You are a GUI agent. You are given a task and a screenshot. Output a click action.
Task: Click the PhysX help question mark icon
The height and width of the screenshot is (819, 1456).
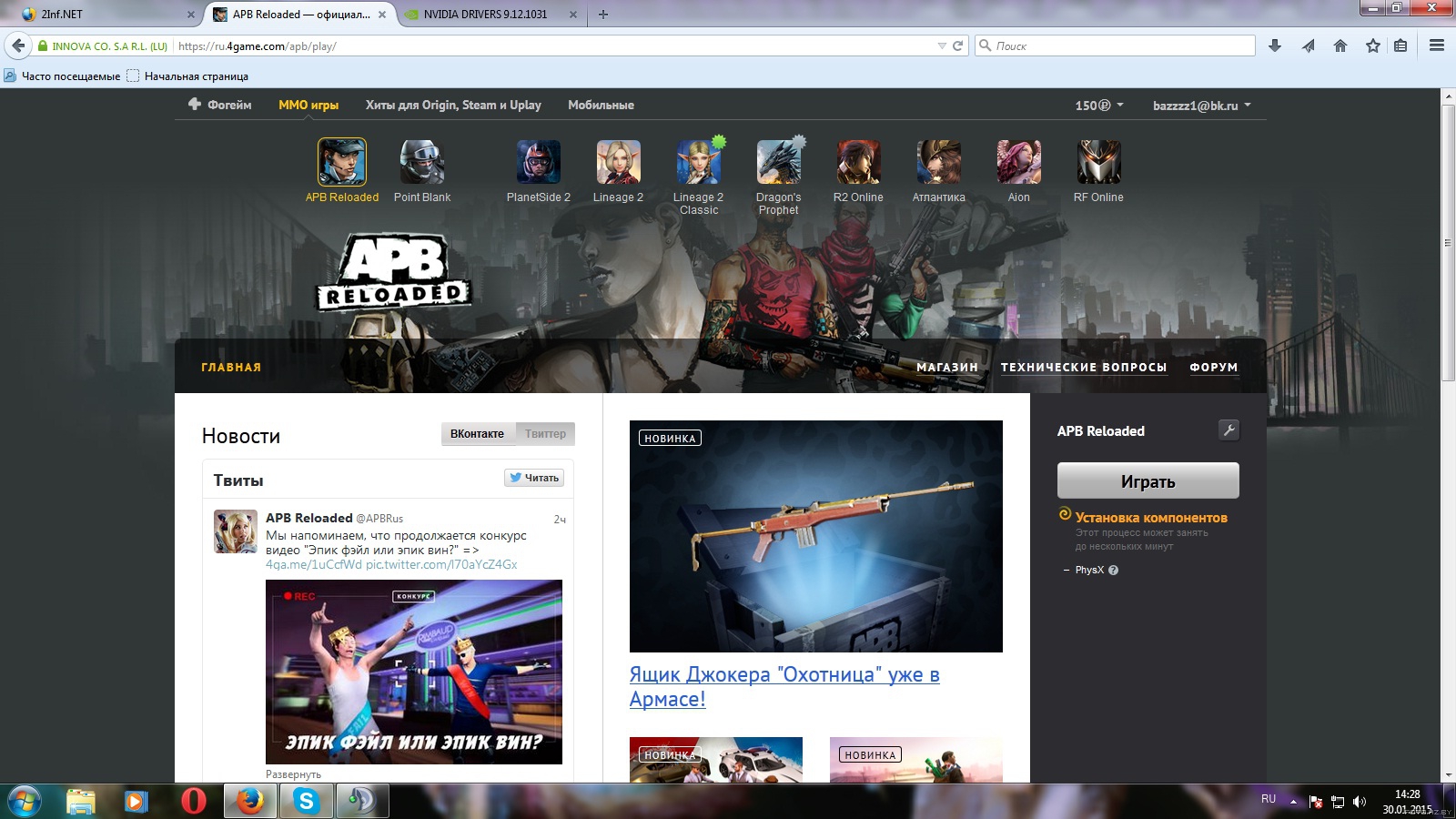(x=1113, y=571)
